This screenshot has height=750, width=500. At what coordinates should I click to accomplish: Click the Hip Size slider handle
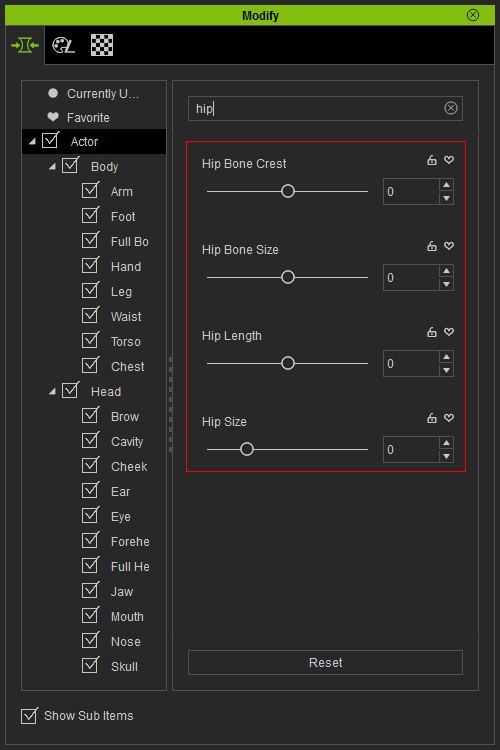[247, 450]
